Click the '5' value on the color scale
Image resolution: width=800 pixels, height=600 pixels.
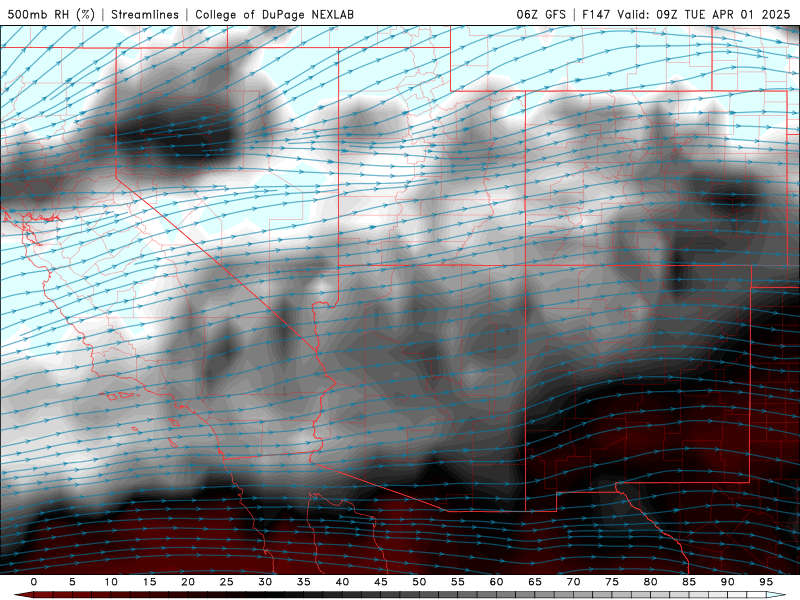[72, 582]
